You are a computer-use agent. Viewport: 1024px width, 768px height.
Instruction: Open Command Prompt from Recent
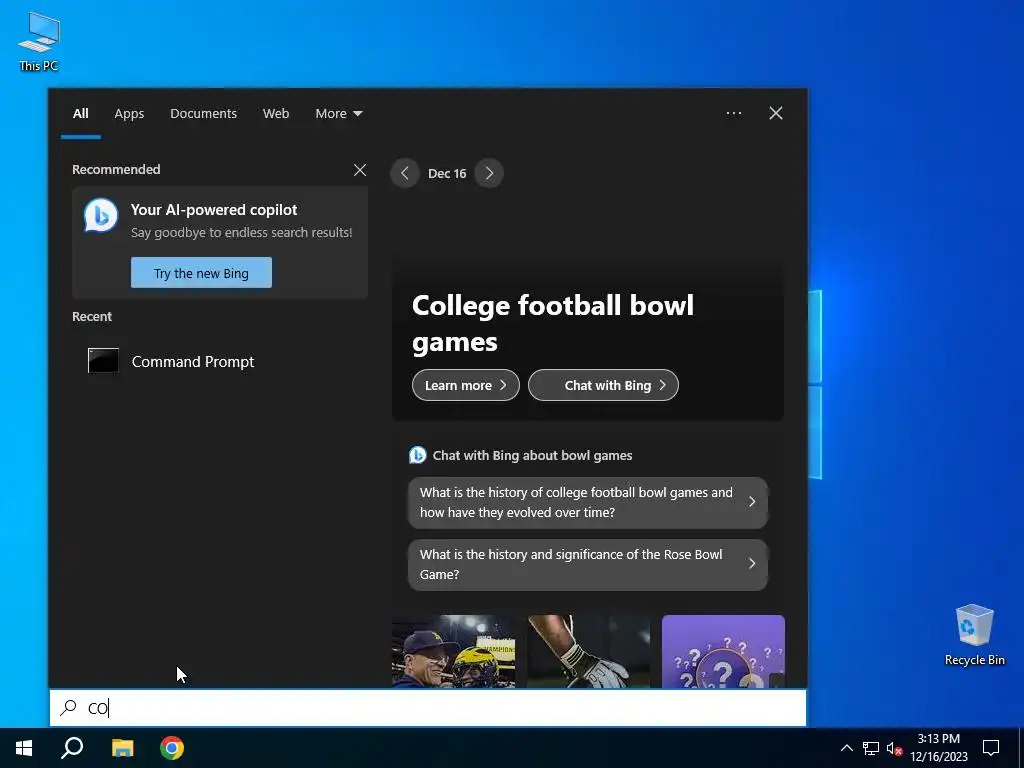click(219, 361)
